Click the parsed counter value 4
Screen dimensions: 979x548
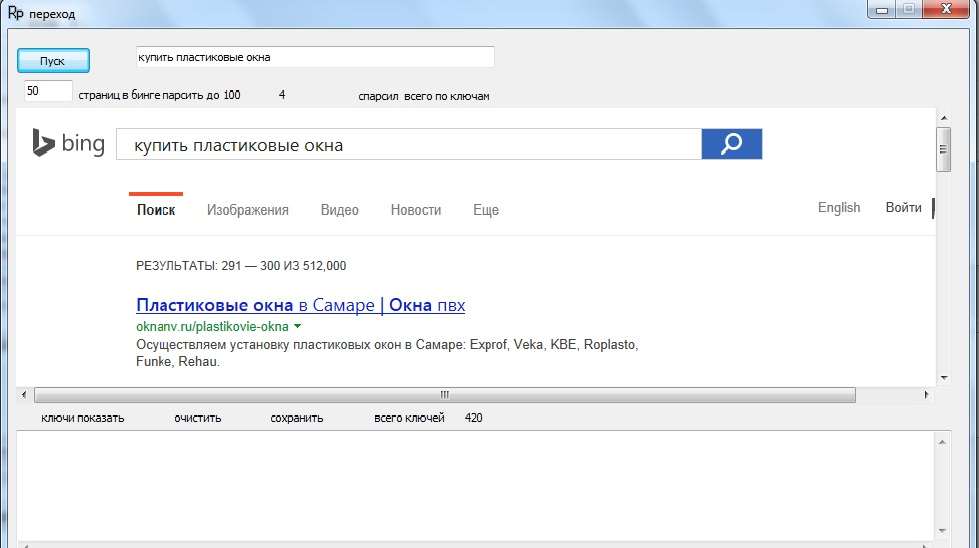[x=282, y=95]
